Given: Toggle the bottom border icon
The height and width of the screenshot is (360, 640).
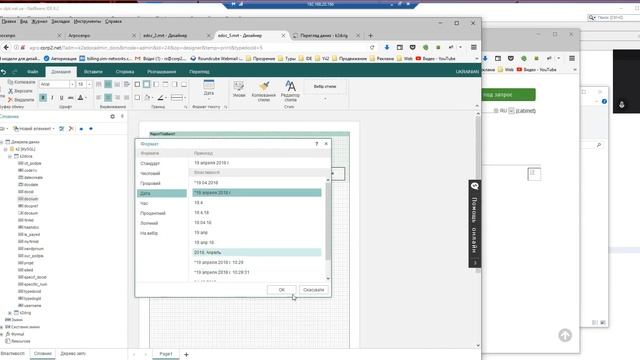Looking at the screenshot, I should click(184, 84).
